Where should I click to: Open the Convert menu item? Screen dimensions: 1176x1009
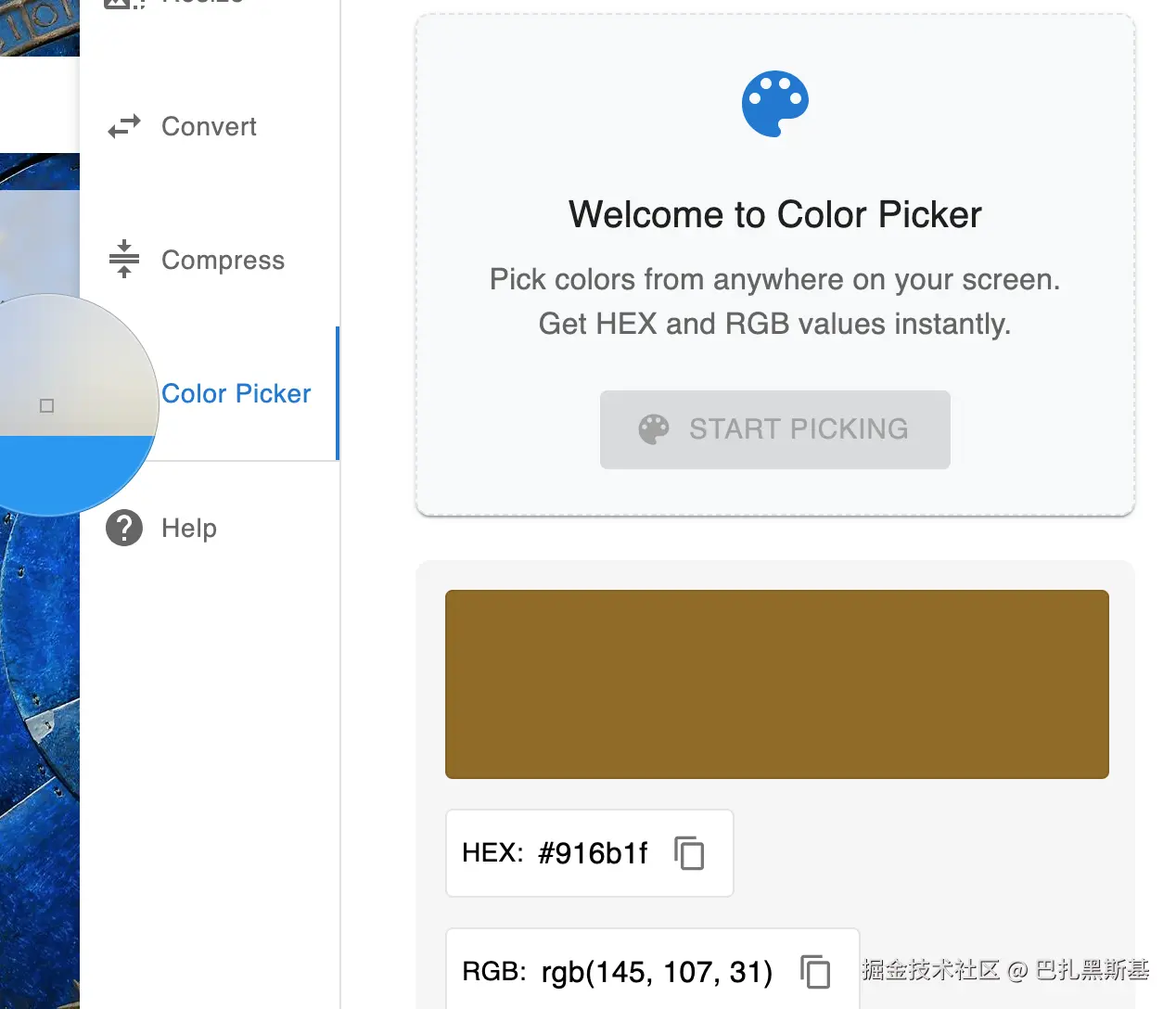pyautogui.click(x=209, y=126)
